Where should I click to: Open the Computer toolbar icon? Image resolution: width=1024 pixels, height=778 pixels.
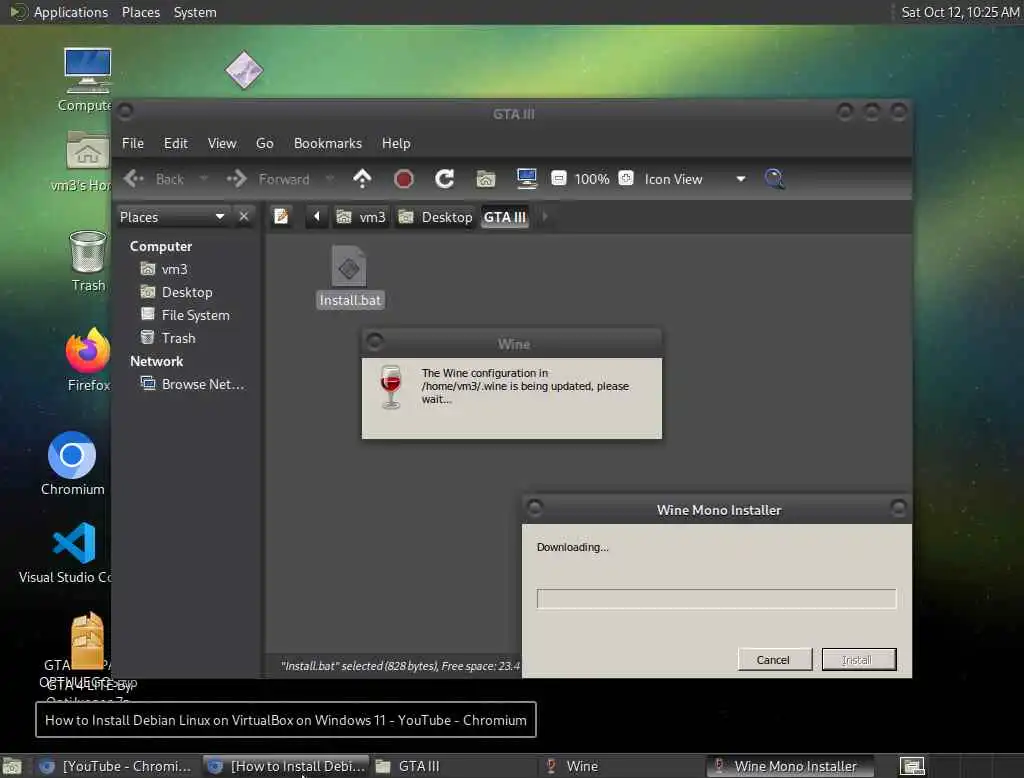526,178
